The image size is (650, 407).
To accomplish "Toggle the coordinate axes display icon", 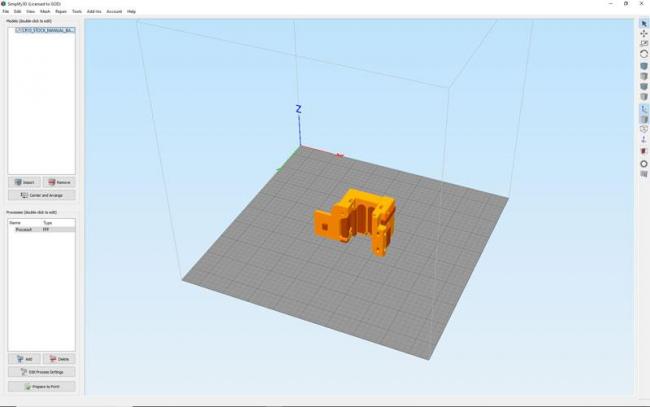I will pos(643,108).
